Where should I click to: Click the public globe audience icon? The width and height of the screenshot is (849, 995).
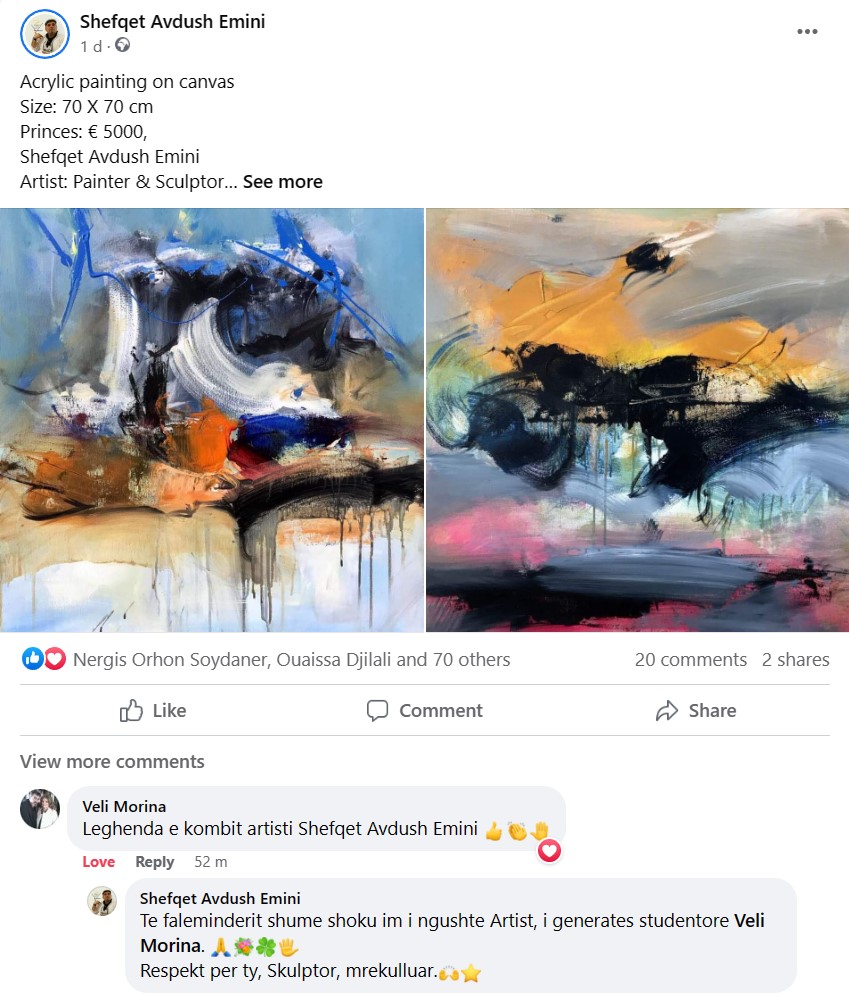click(x=122, y=46)
